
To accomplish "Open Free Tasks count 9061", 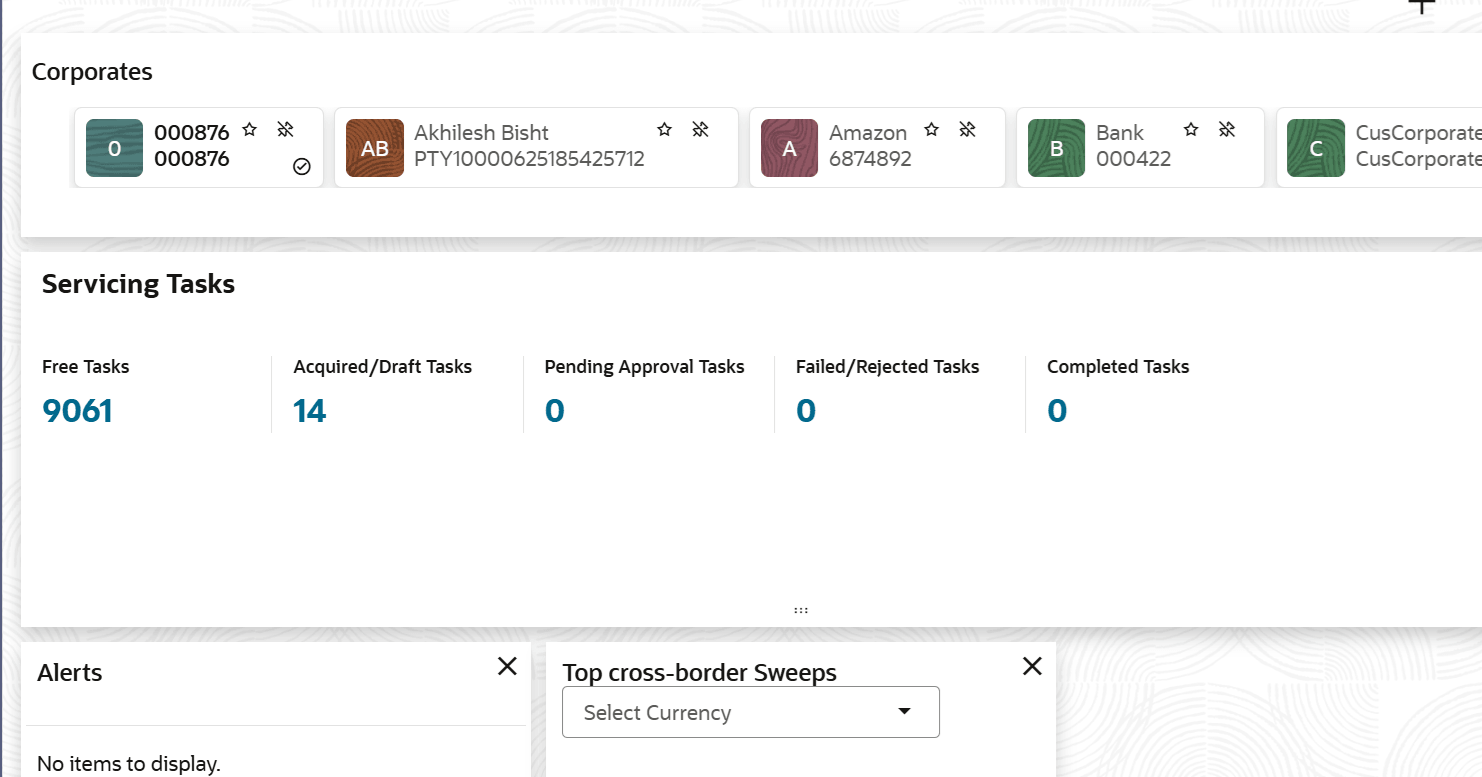I will coord(77,410).
